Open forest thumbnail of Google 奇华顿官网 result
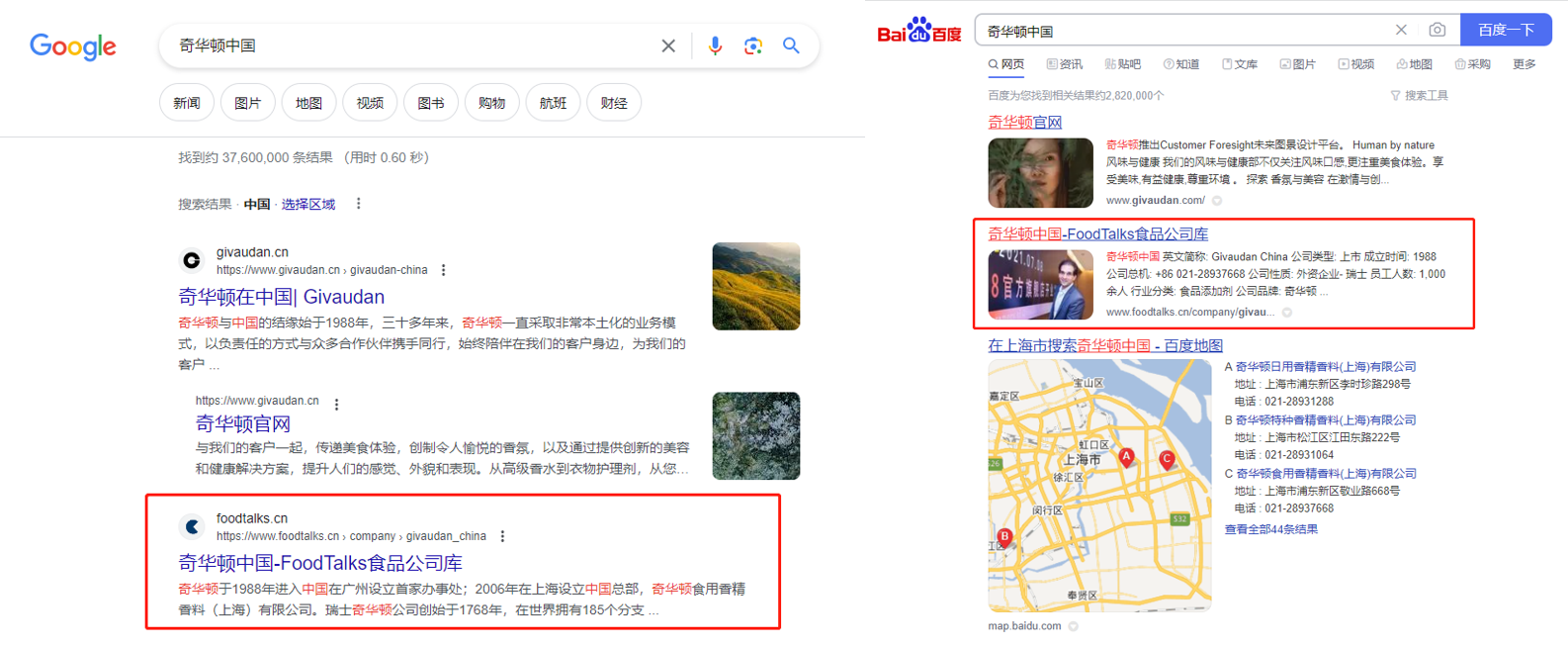This screenshot has width=1568, height=646. click(x=756, y=436)
